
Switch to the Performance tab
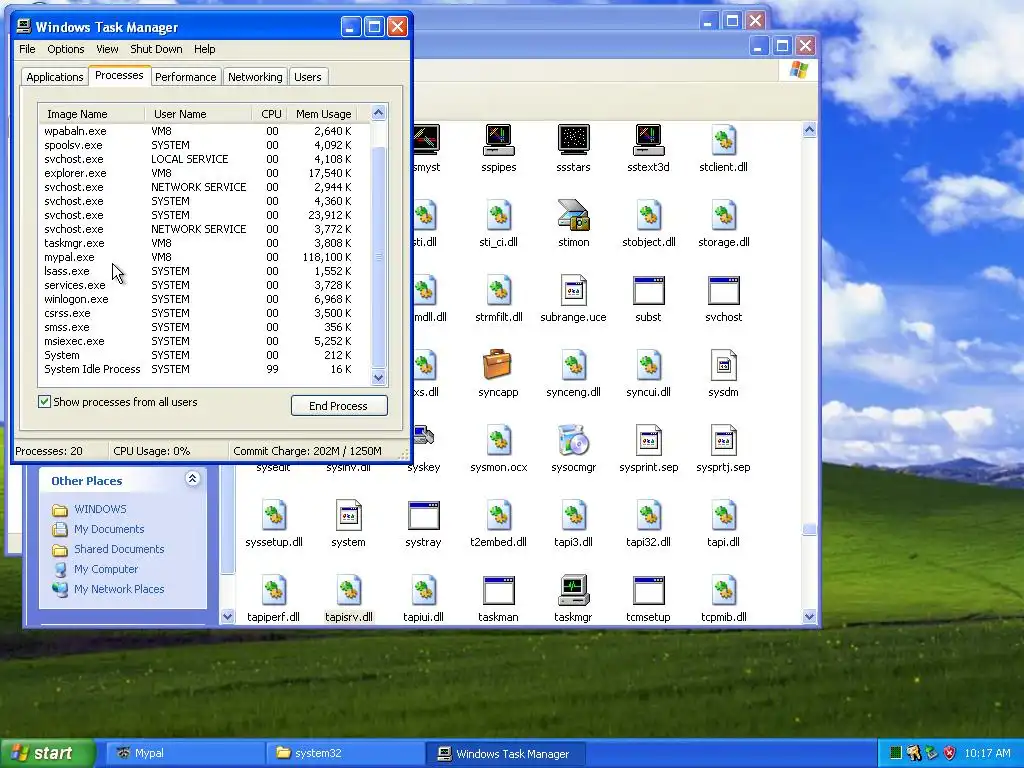185,77
